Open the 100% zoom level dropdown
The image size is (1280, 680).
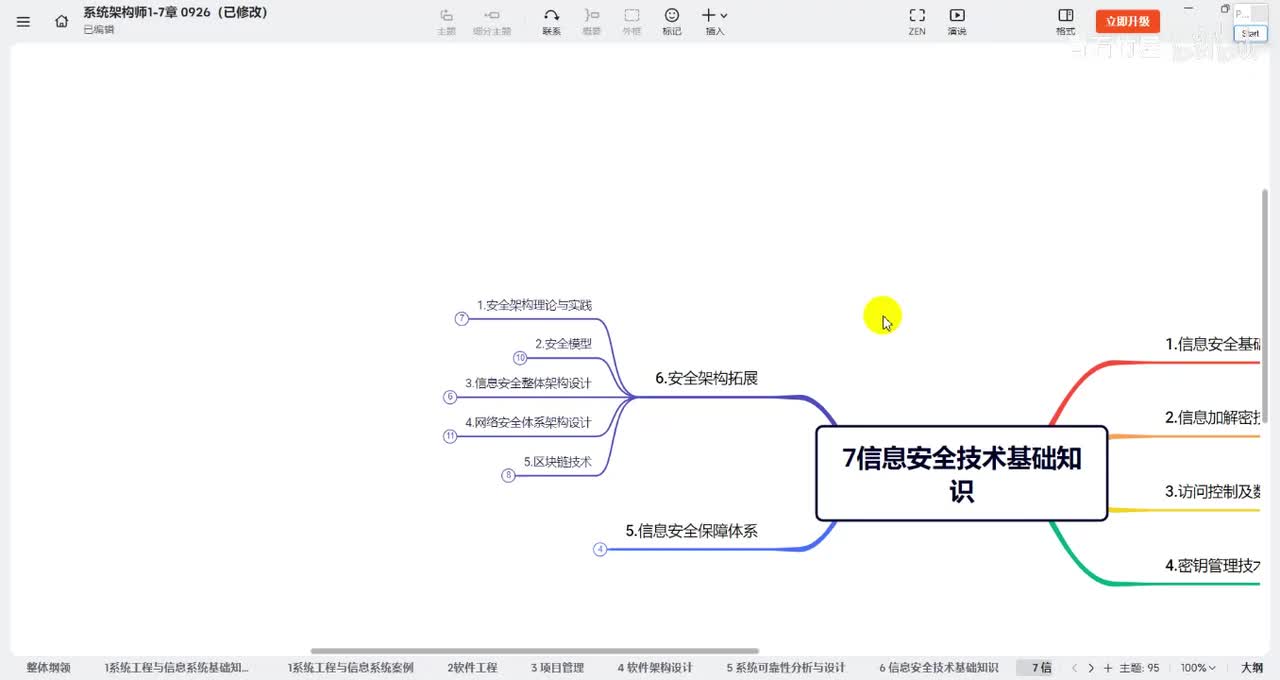click(1198, 668)
